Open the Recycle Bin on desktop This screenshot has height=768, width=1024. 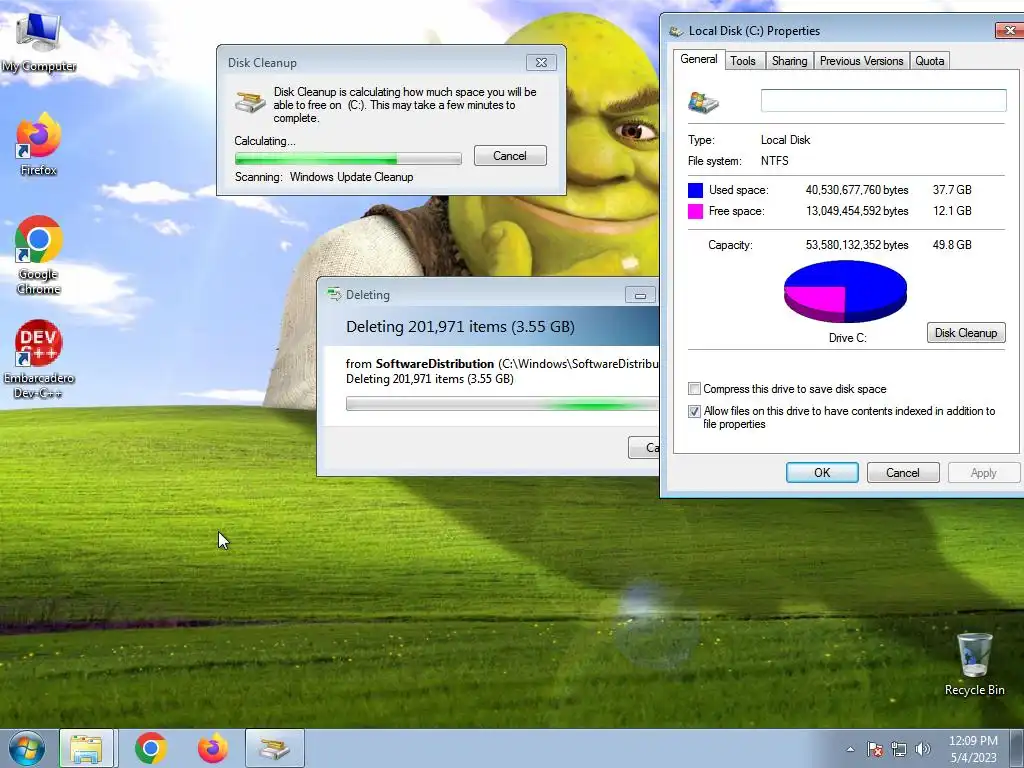974,664
